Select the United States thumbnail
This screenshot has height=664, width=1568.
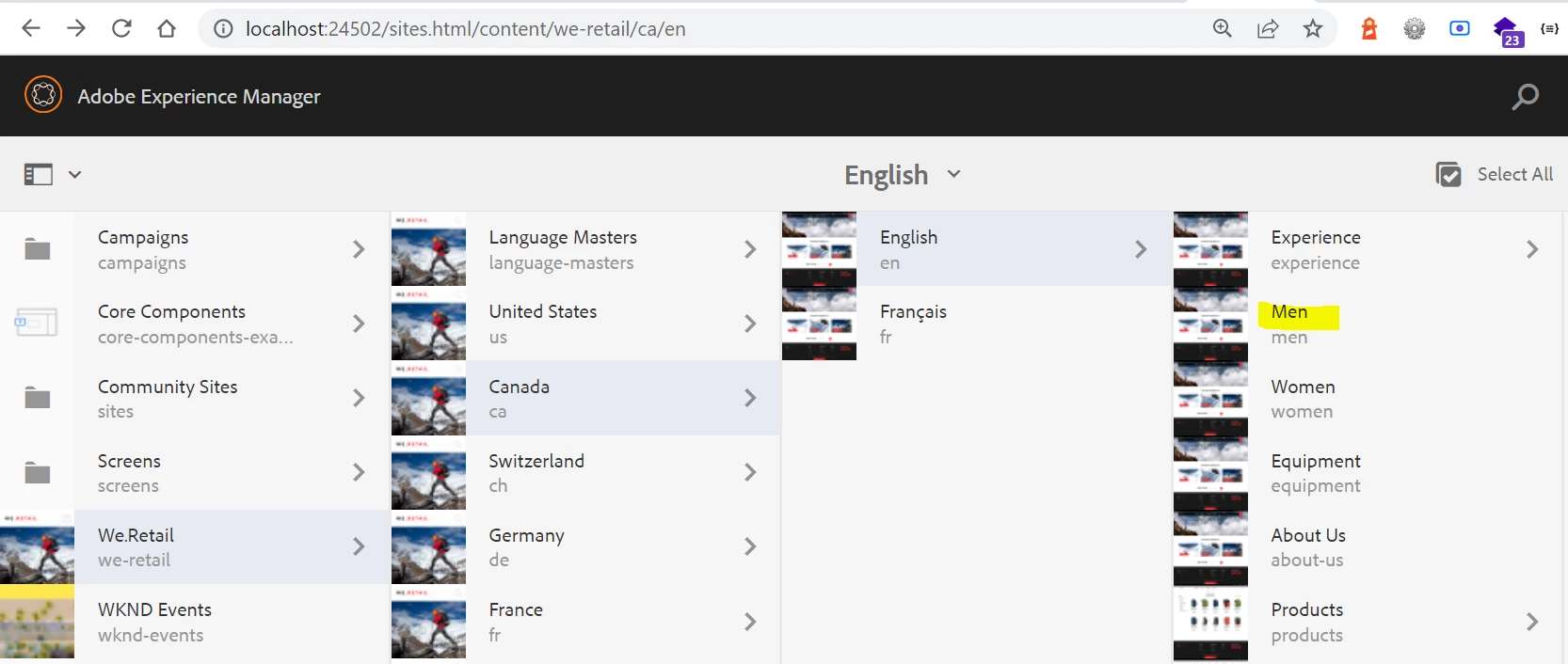pos(428,324)
